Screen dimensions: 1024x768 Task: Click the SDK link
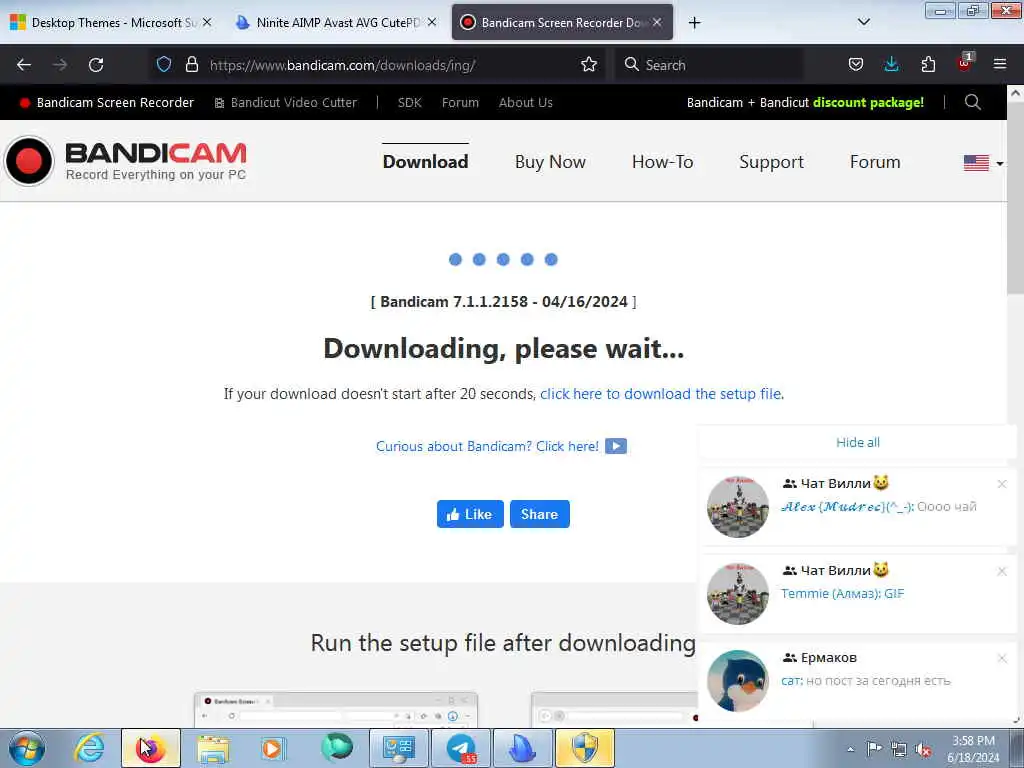point(409,103)
